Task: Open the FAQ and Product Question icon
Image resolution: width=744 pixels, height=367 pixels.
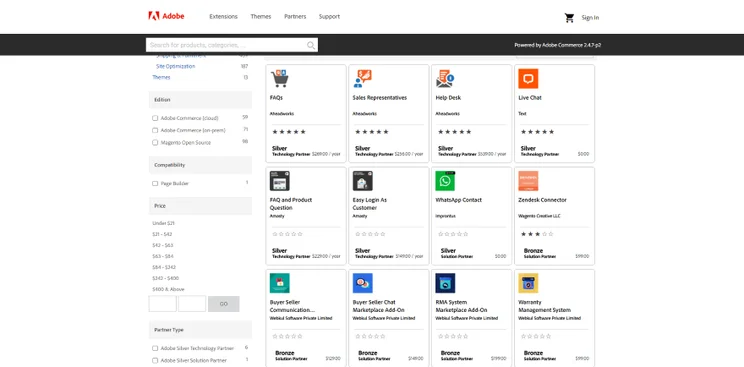Action: [x=279, y=181]
